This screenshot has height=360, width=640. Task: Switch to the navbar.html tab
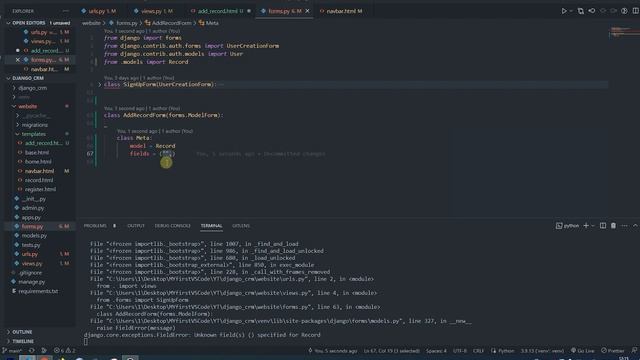(341, 11)
